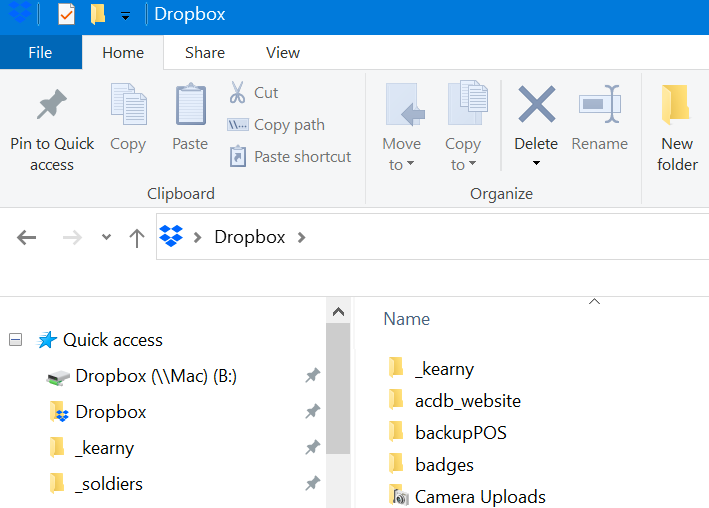Unpin the _kearny quick access item

312,448
